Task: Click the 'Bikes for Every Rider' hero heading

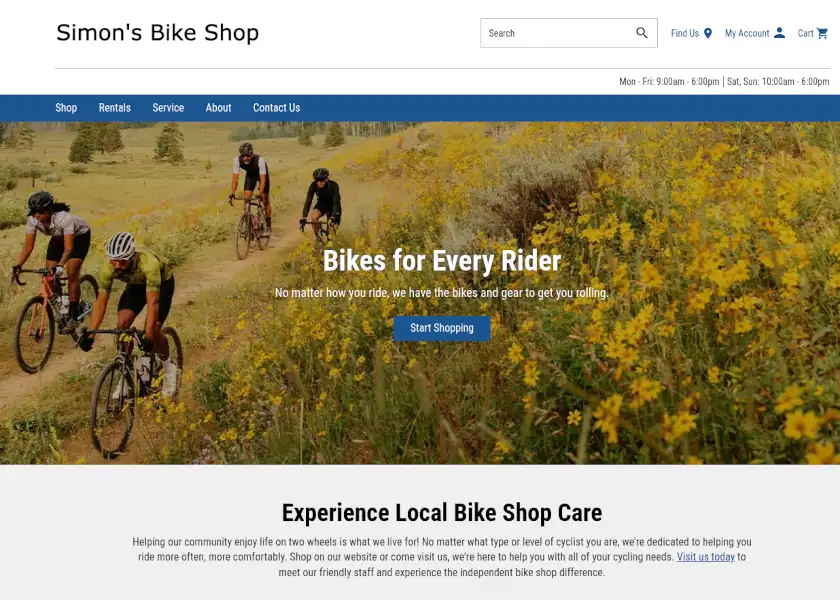Action: click(x=442, y=261)
